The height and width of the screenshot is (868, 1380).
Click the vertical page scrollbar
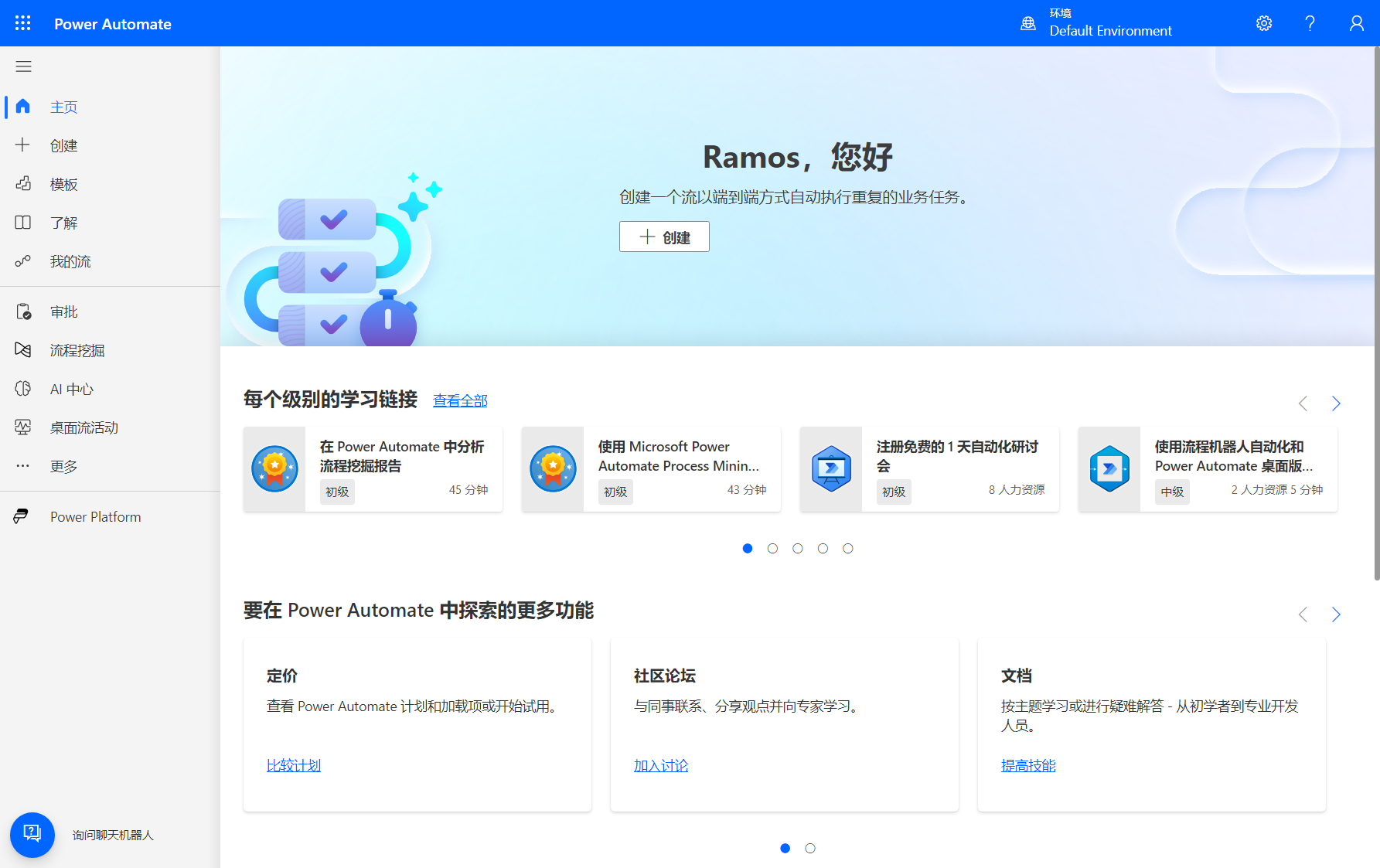1376,309
